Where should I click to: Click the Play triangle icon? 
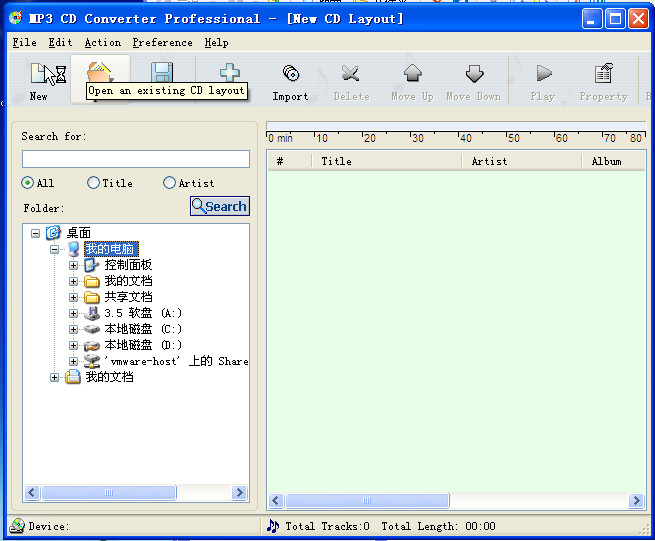coord(543,74)
